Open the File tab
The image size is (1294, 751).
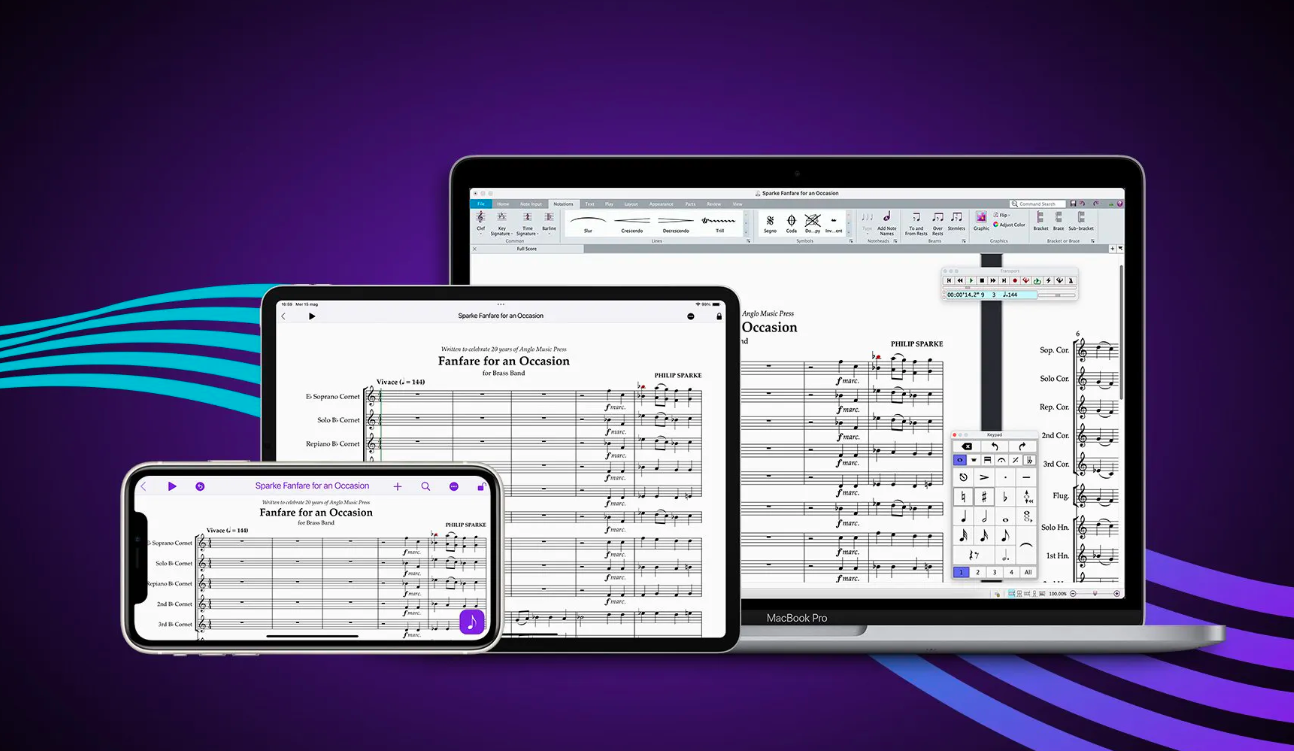tap(480, 204)
